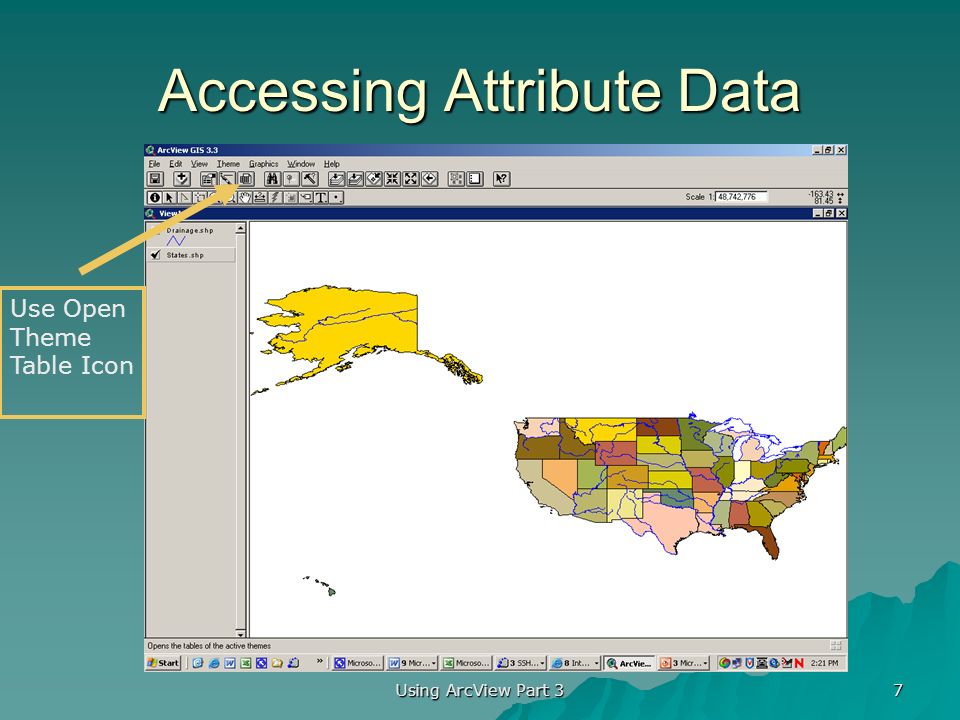Open the Theme menu

pos(228,163)
